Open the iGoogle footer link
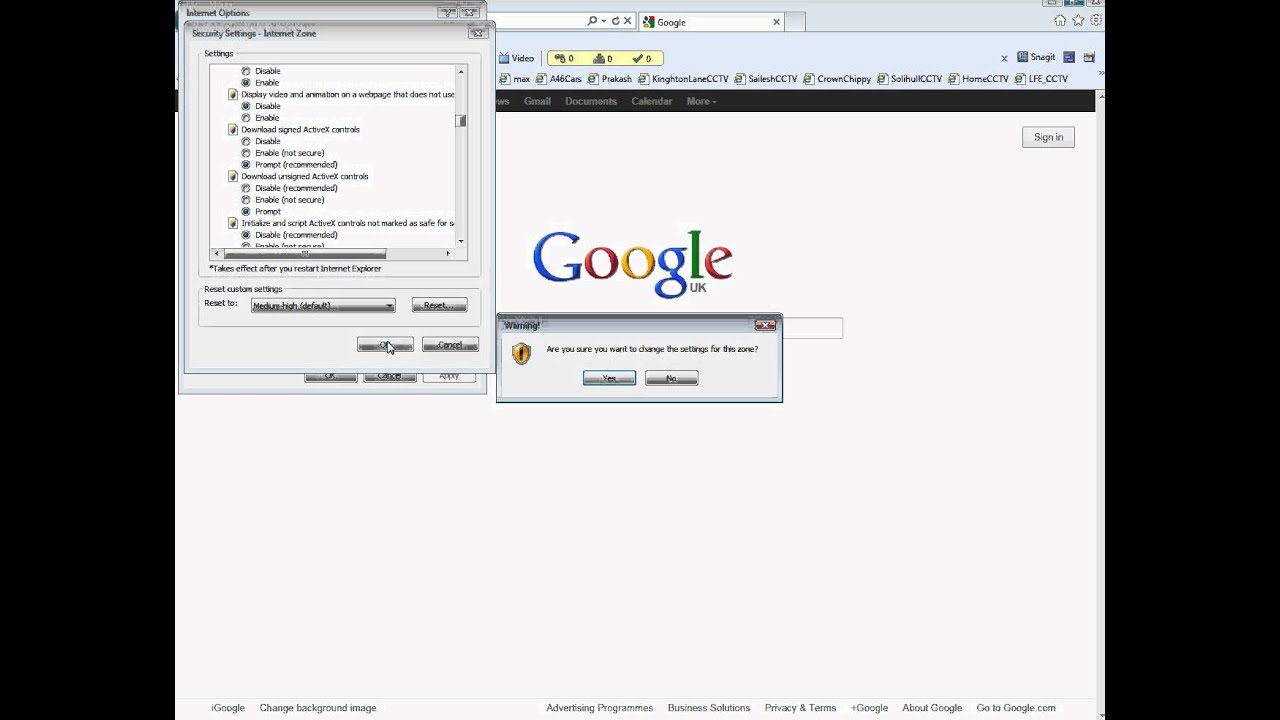Image resolution: width=1280 pixels, height=720 pixels. tap(228, 708)
